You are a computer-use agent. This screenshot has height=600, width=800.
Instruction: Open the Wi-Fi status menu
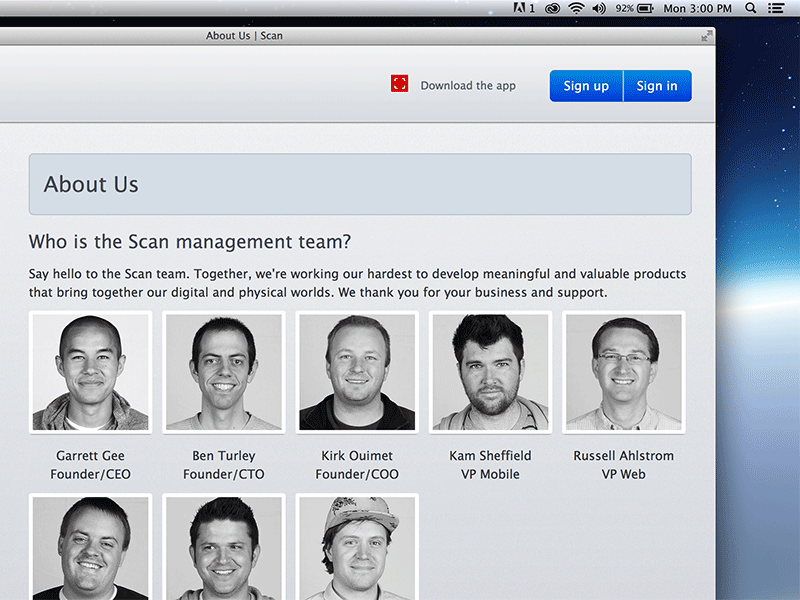576,8
